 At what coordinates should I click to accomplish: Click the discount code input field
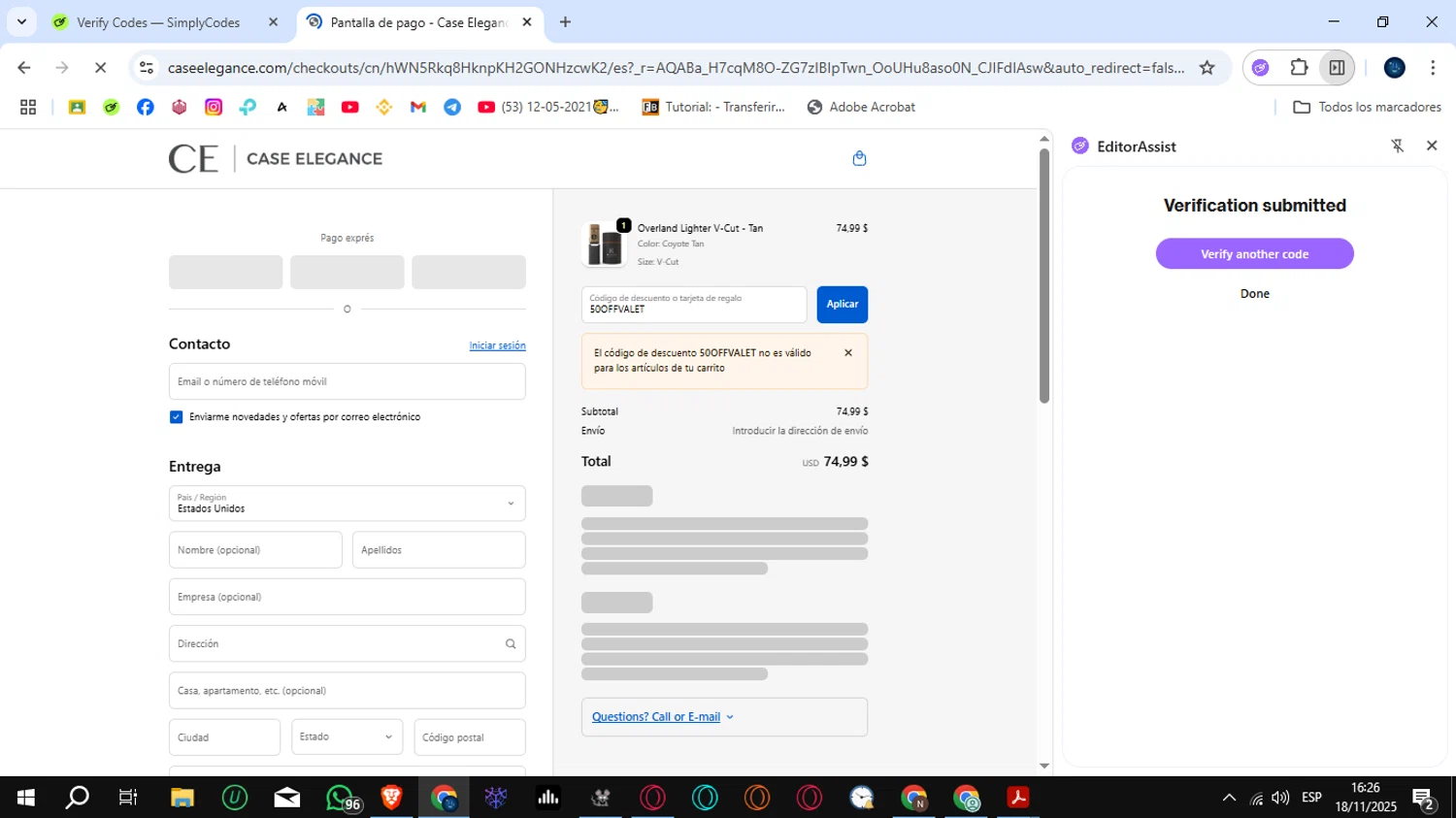(x=694, y=305)
